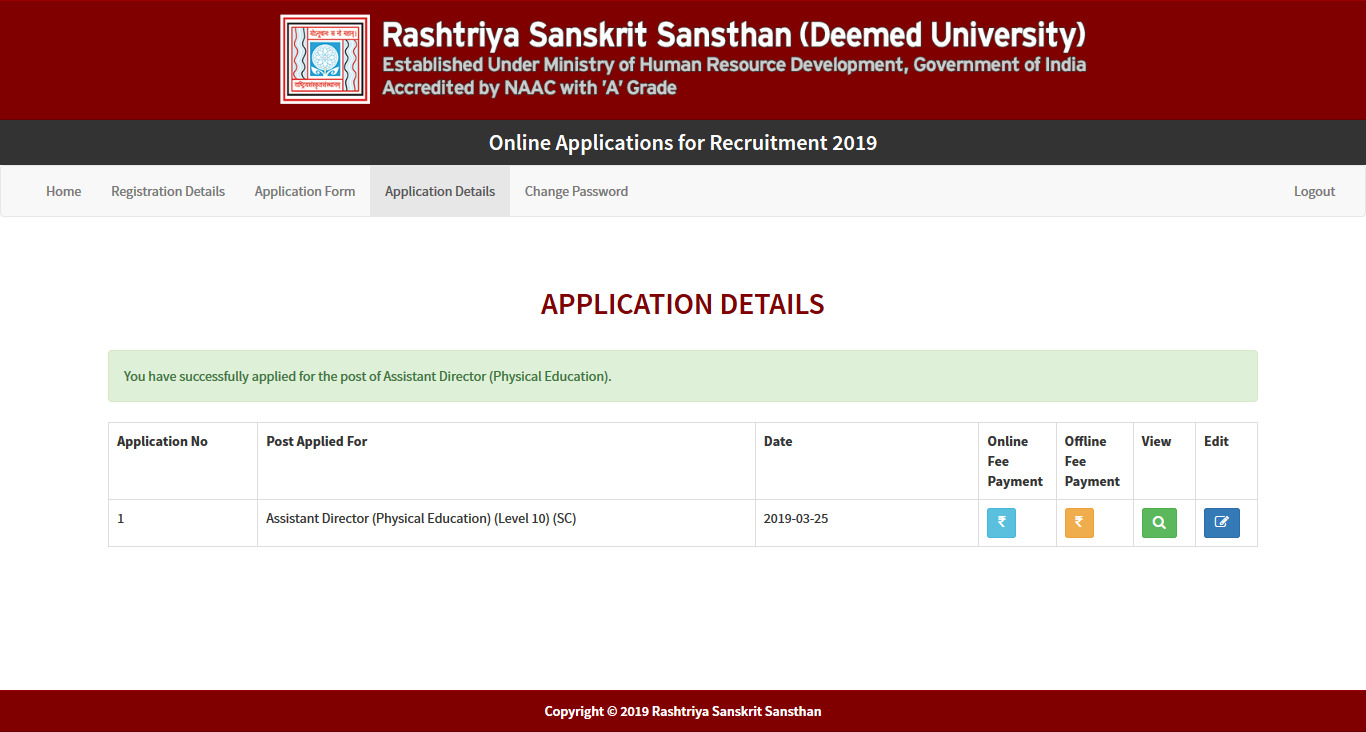Viewport: 1366px width, 732px height.
Task: Log out using the Logout link
Action: [x=1314, y=191]
